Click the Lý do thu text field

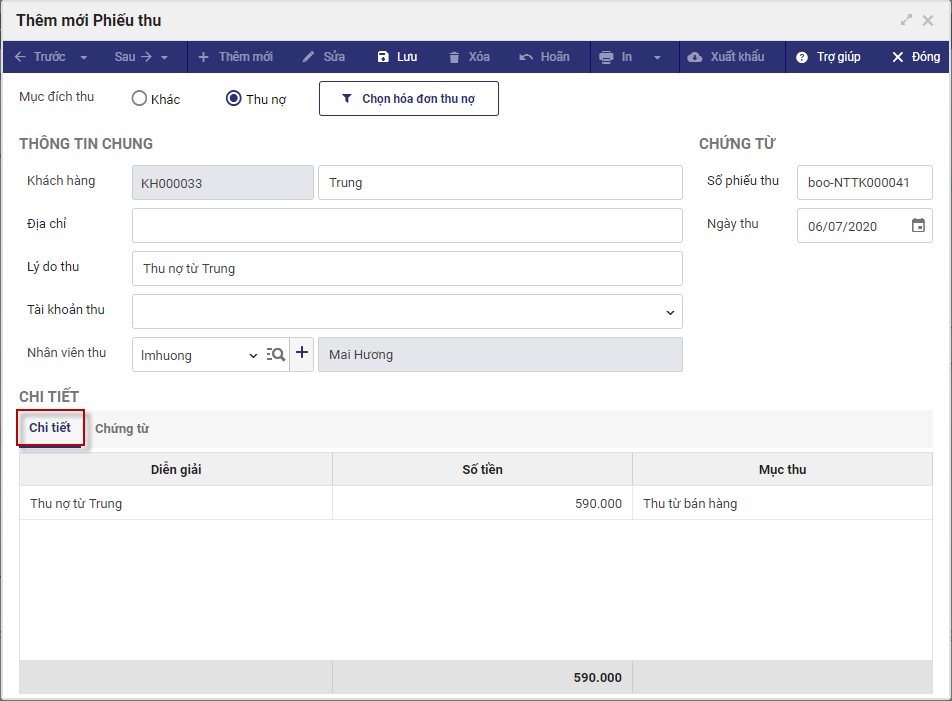coord(407,268)
